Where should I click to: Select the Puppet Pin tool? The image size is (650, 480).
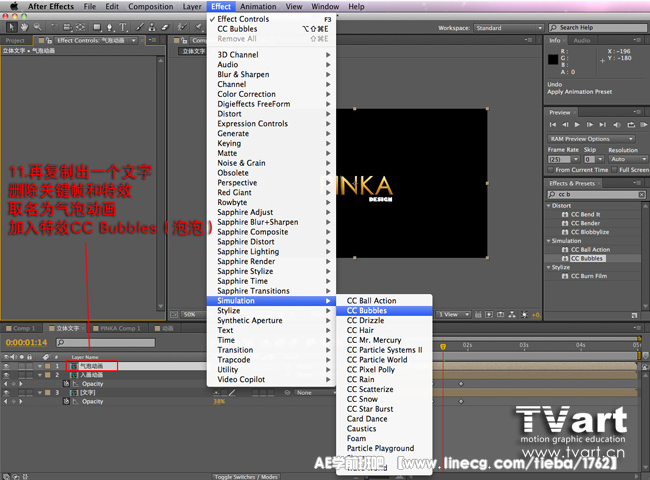199,27
